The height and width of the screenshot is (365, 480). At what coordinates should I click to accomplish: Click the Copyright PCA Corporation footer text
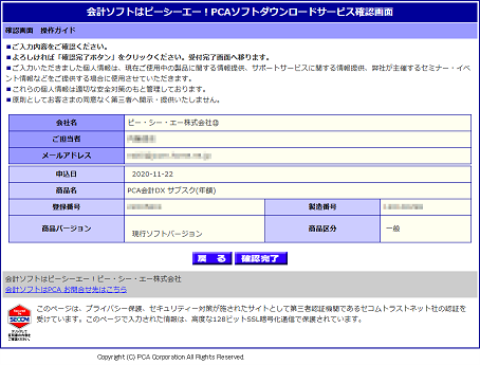[x=171, y=357]
